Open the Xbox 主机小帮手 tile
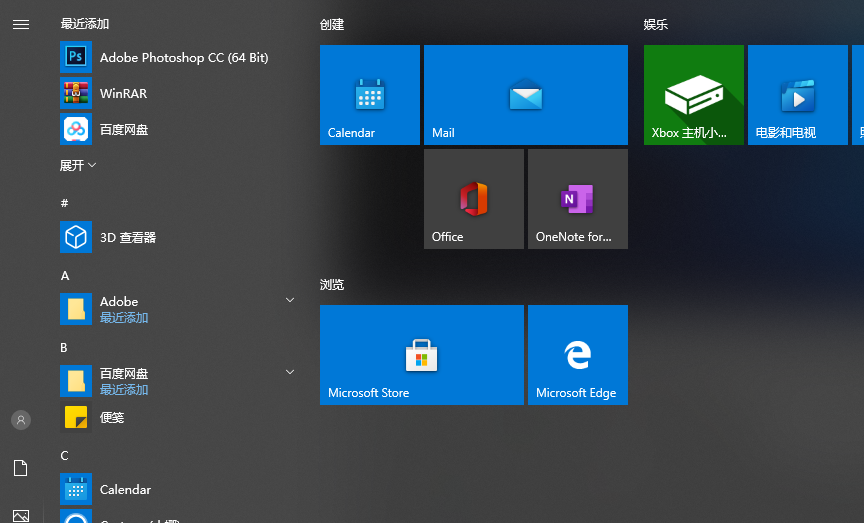The height and width of the screenshot is (523, 864). pos(694,95)
